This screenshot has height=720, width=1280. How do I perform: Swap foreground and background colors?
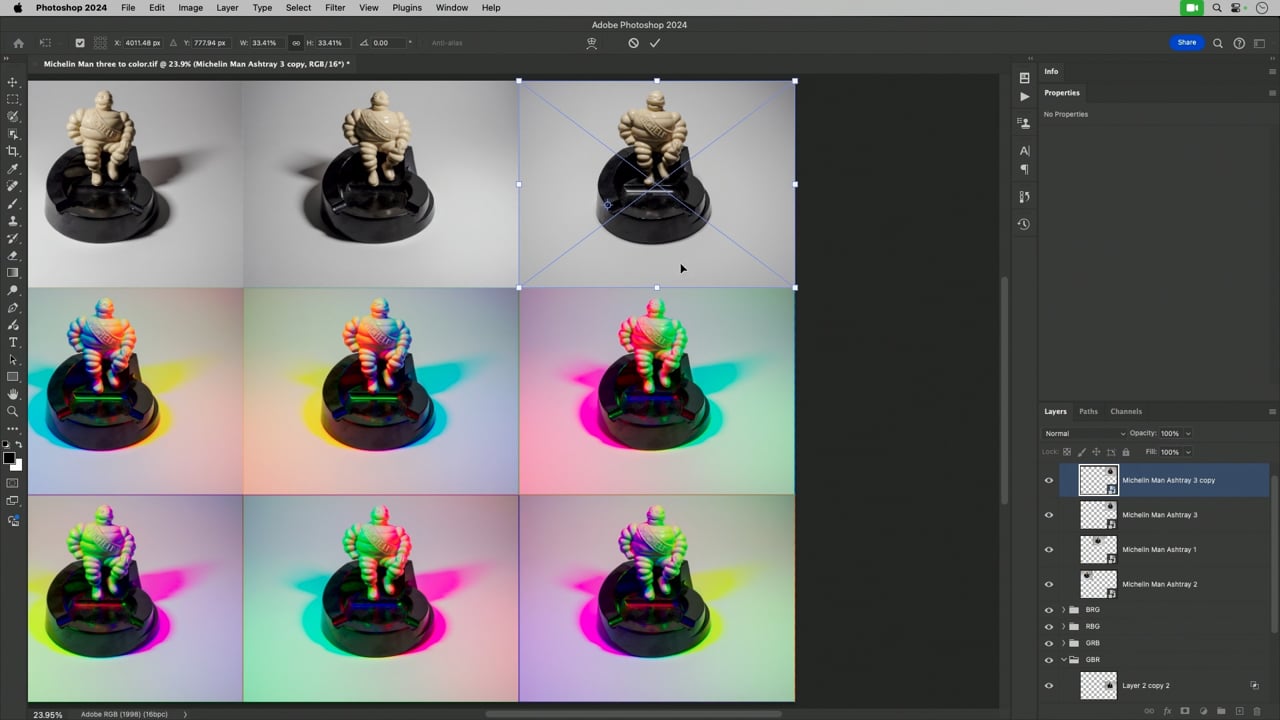tap(18, 445)
